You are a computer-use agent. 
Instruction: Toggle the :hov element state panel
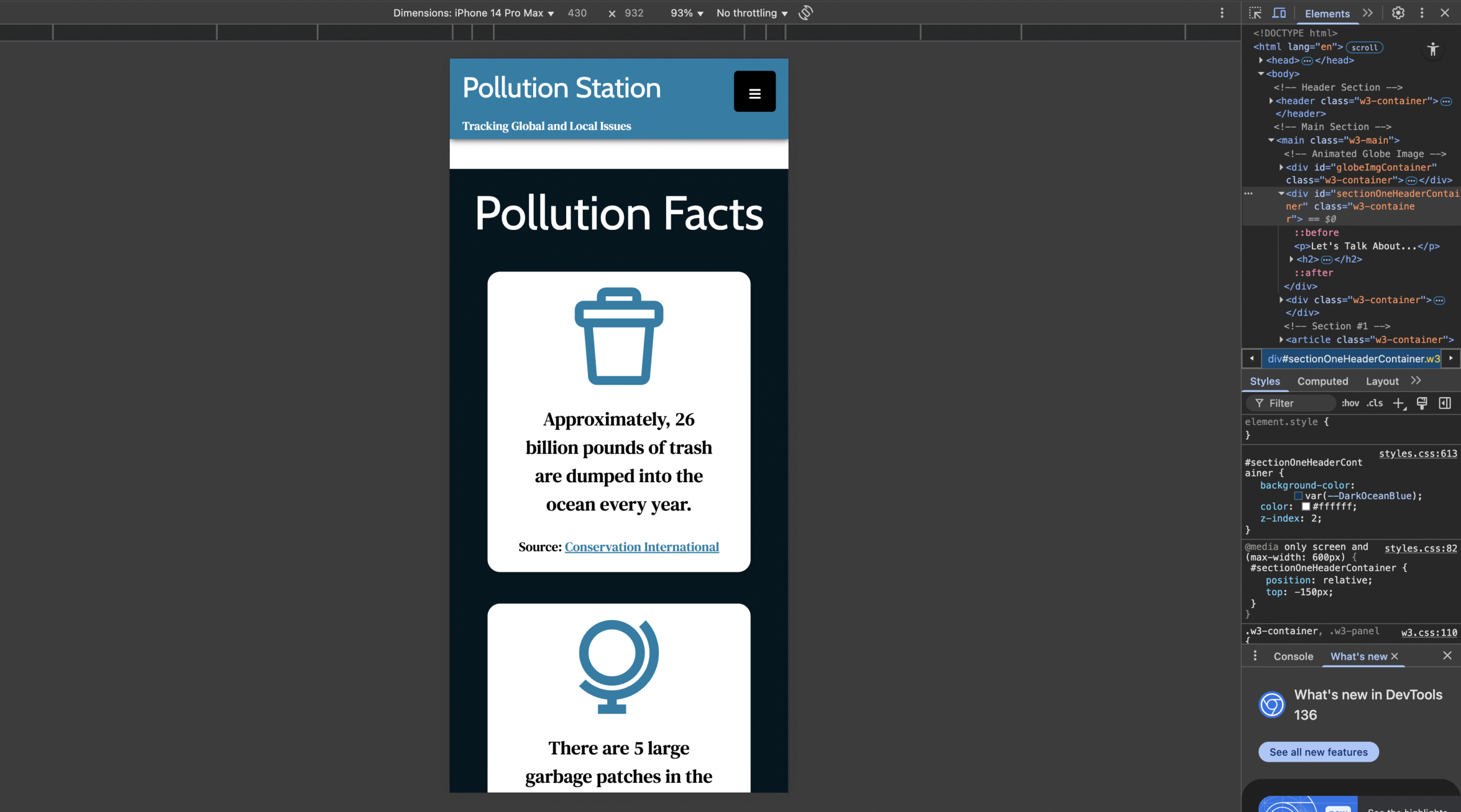[x=1350, y=403]
